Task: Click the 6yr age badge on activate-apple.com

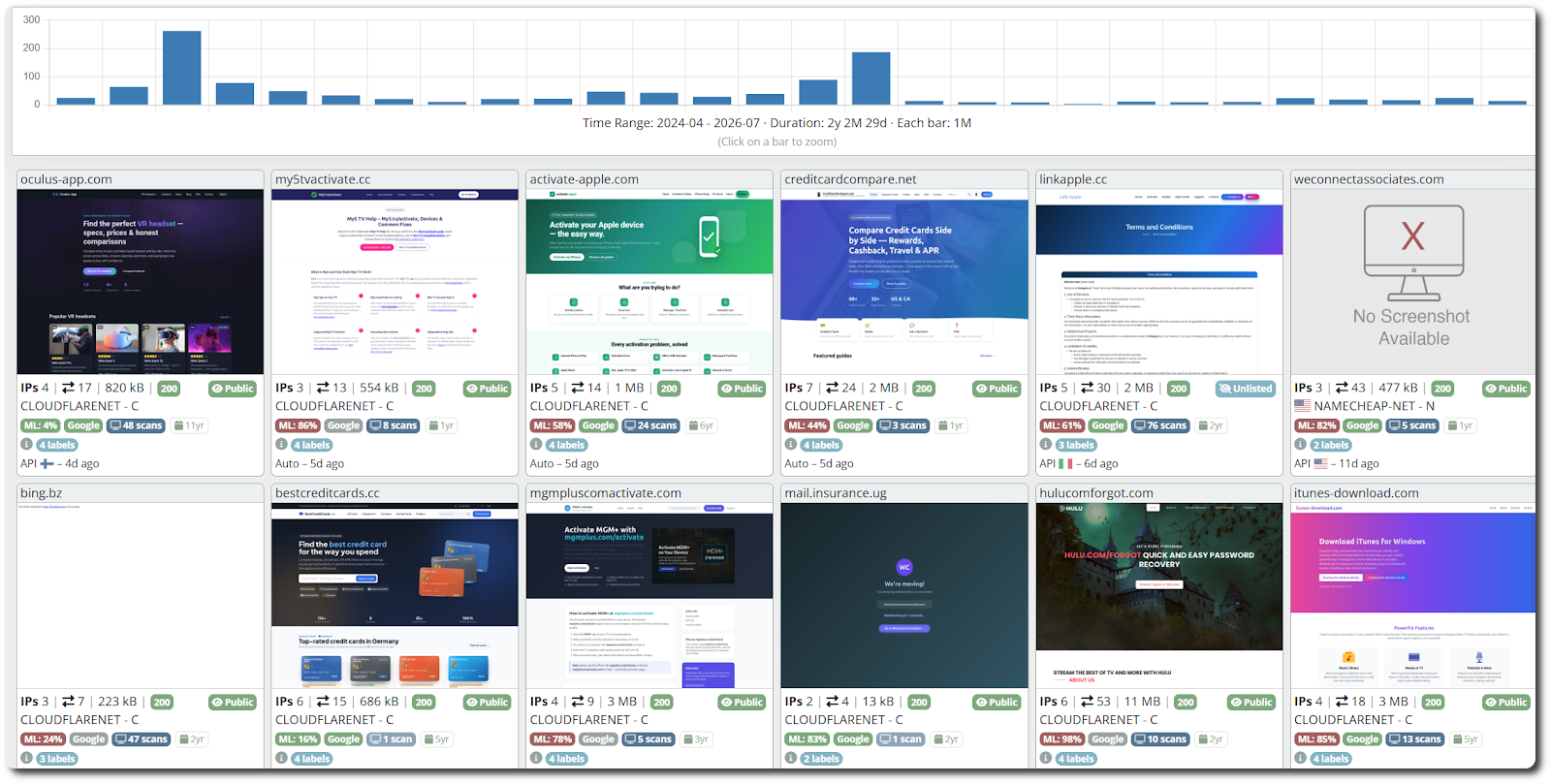Action: [x=701, y=425]
